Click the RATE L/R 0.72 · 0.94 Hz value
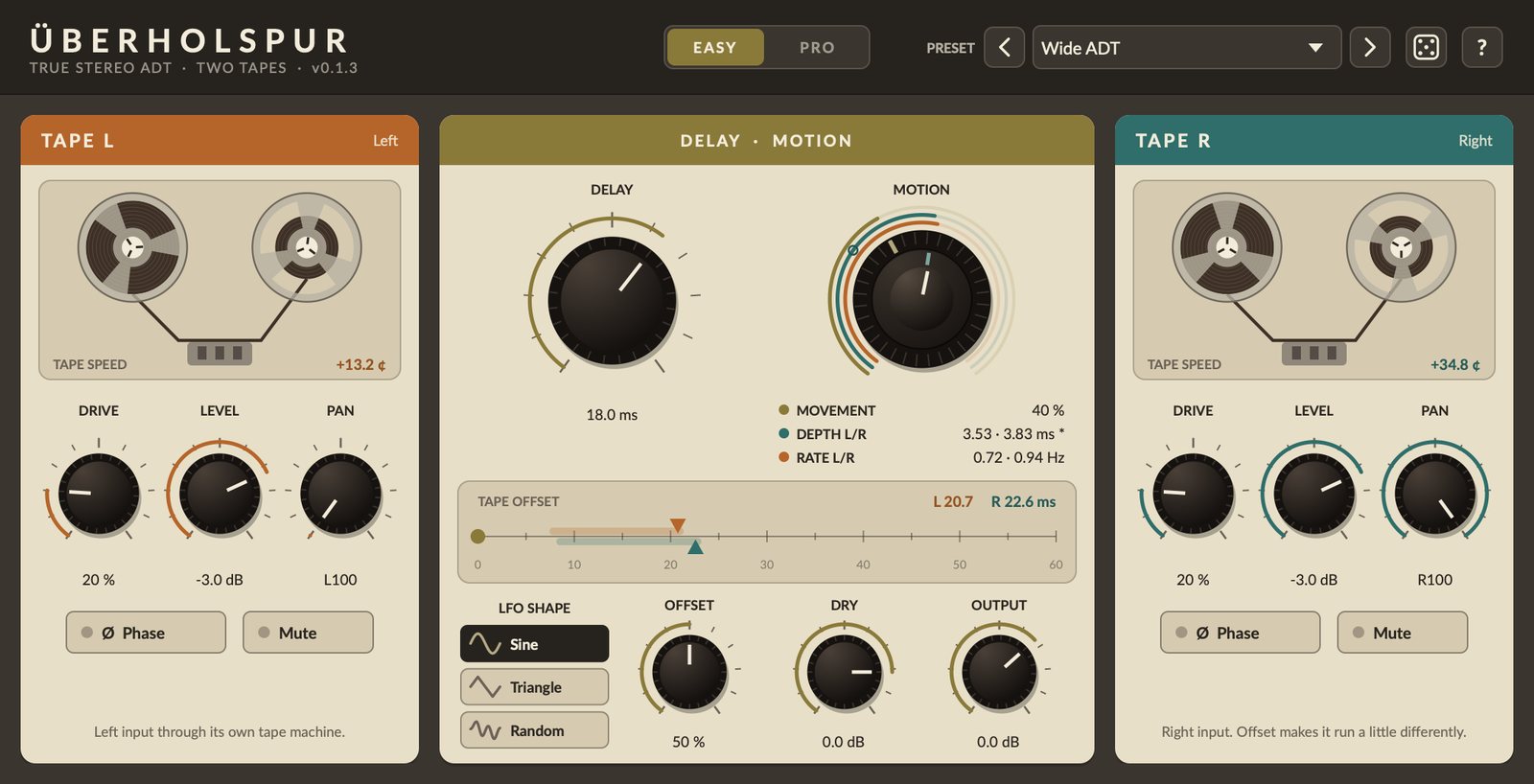The height and width of the screenshot is (784, 1534). click(x=1019, y=457)
